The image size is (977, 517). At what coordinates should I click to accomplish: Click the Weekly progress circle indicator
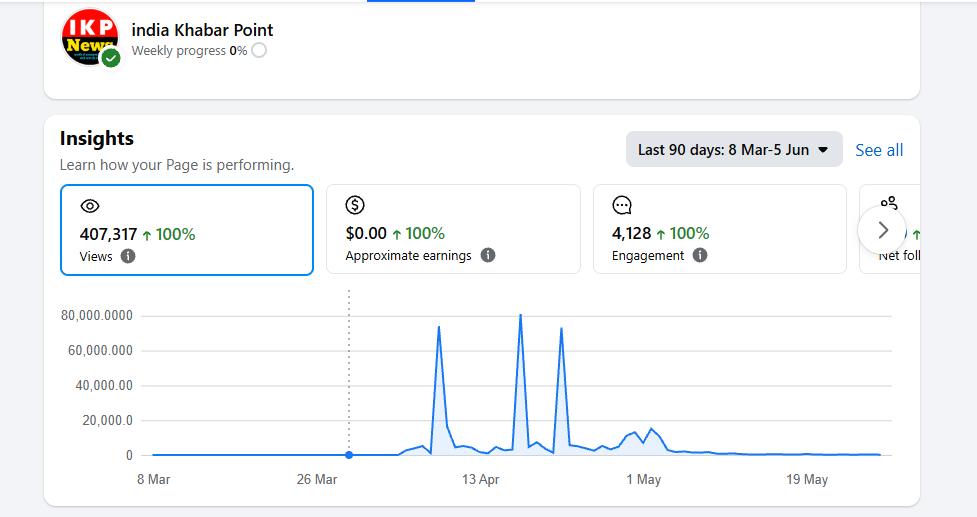[259, 50]
